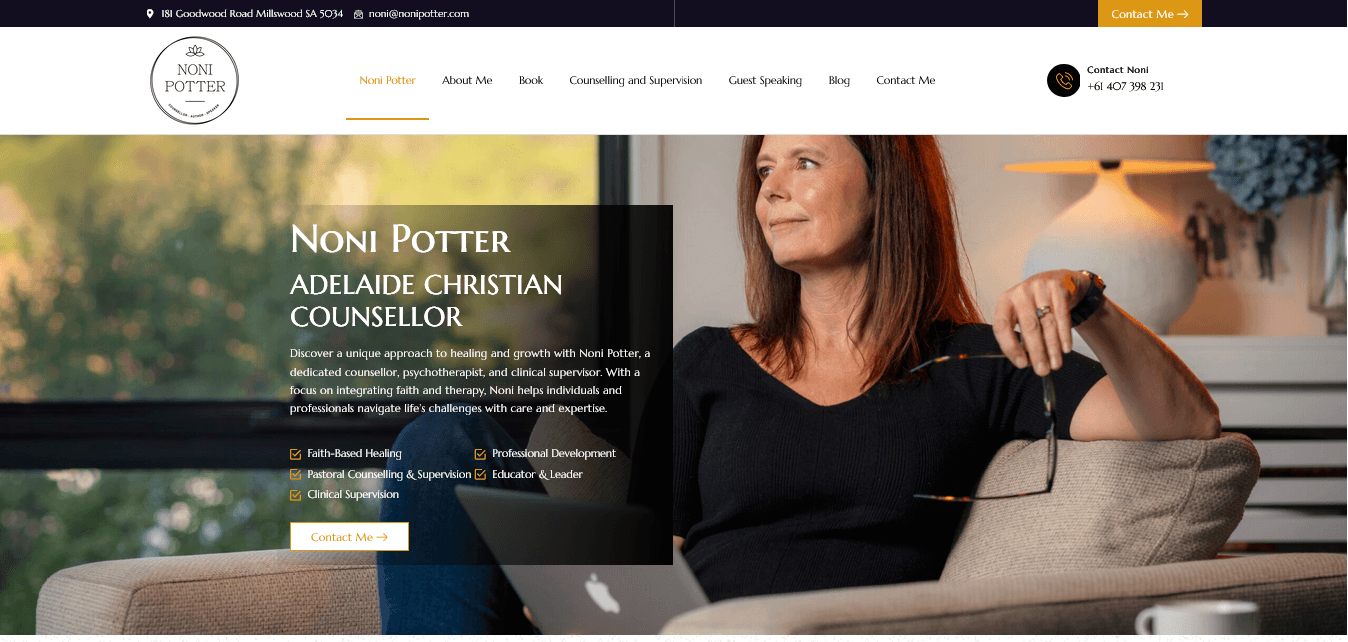Click the map pin icon beside address

point(150,14)
